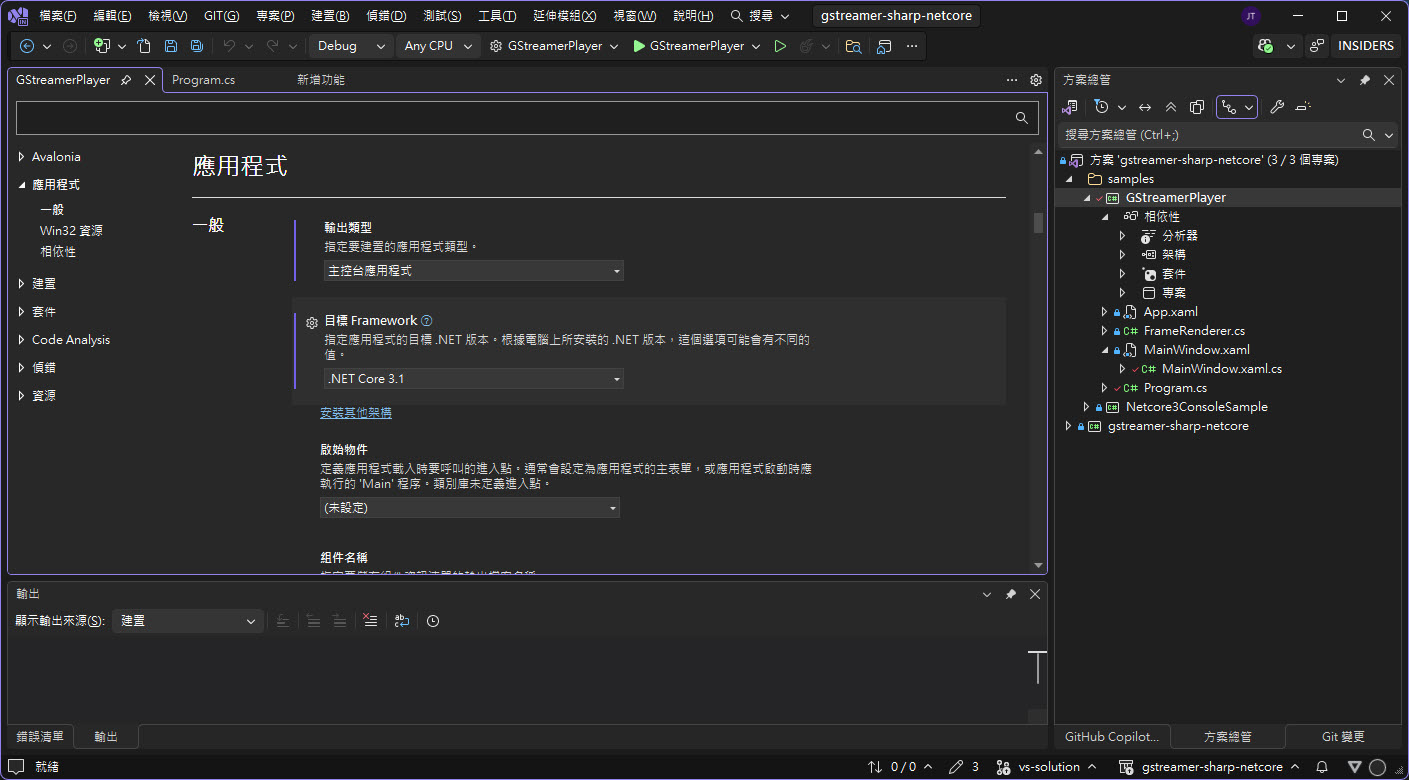Click Collapse All in Solution Explorer toolbar
The image size is (1409, 780).
point(1171,107)
